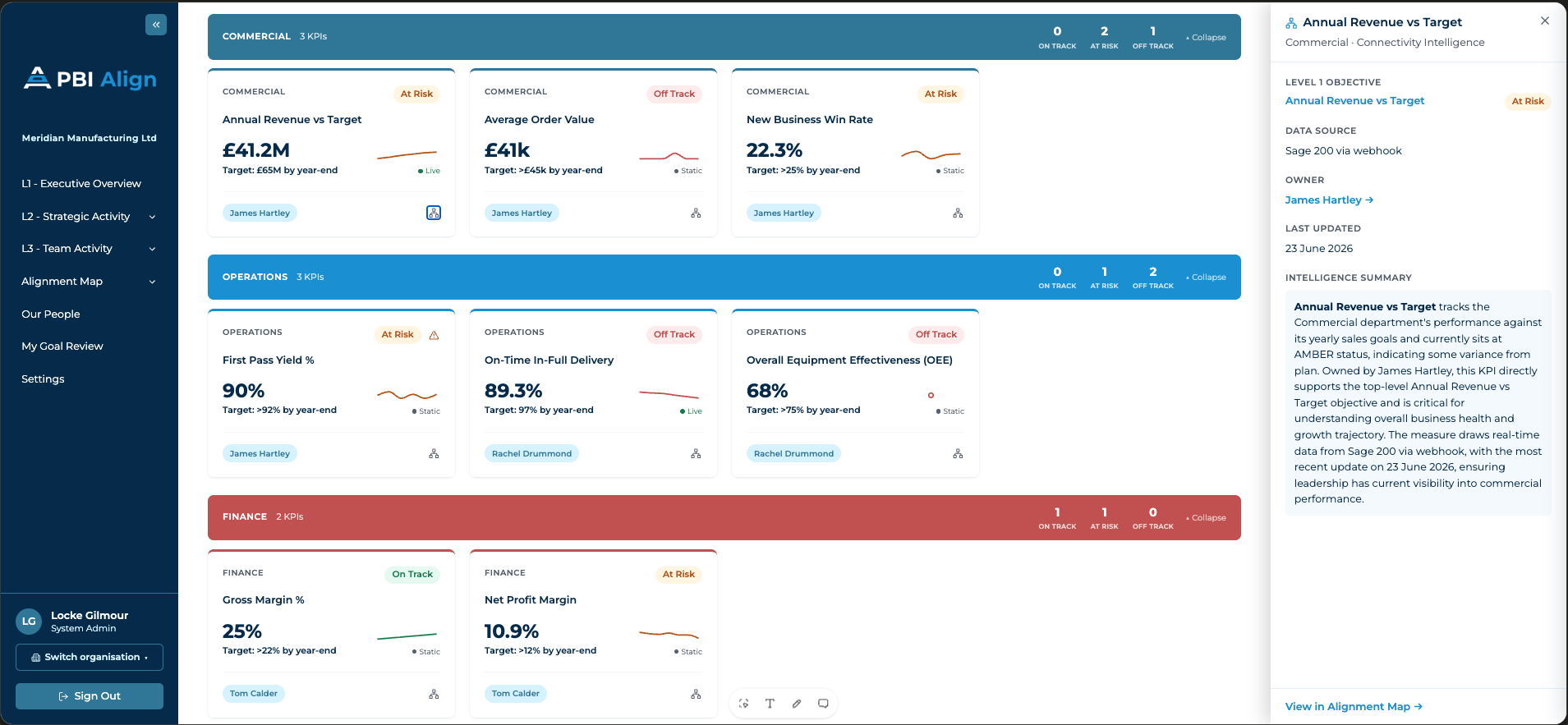Open hierarchy icon on Gross Margin card
This screenshot has width=1568, height=725.
click(x=434, y=694)
